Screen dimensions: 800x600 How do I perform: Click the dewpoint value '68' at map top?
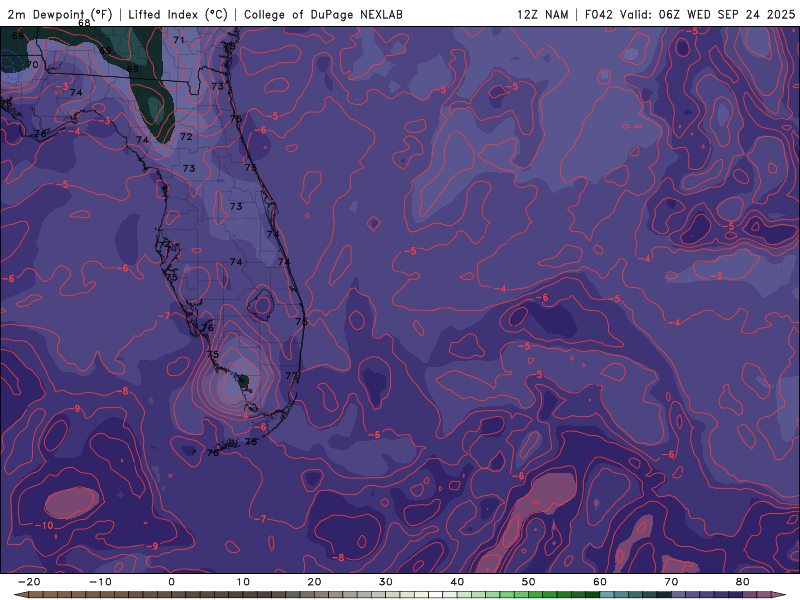[84, 23]
